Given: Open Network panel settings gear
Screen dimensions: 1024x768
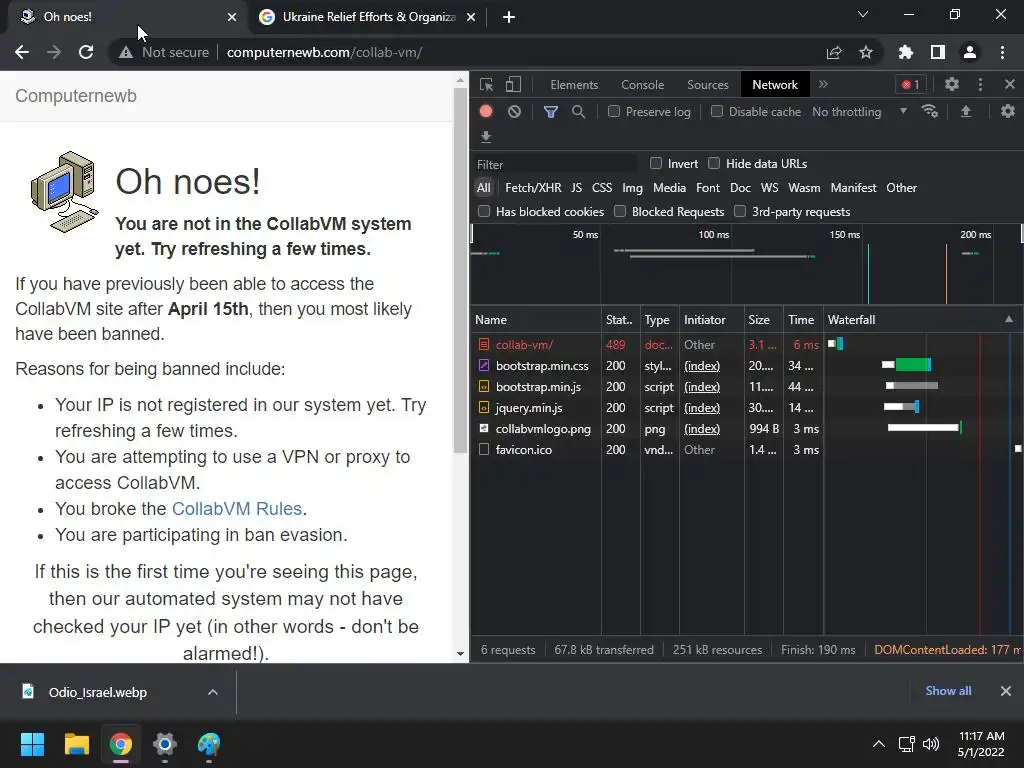Looking at the screenshot, I should pyautogui.click(x=1008, y=112).
